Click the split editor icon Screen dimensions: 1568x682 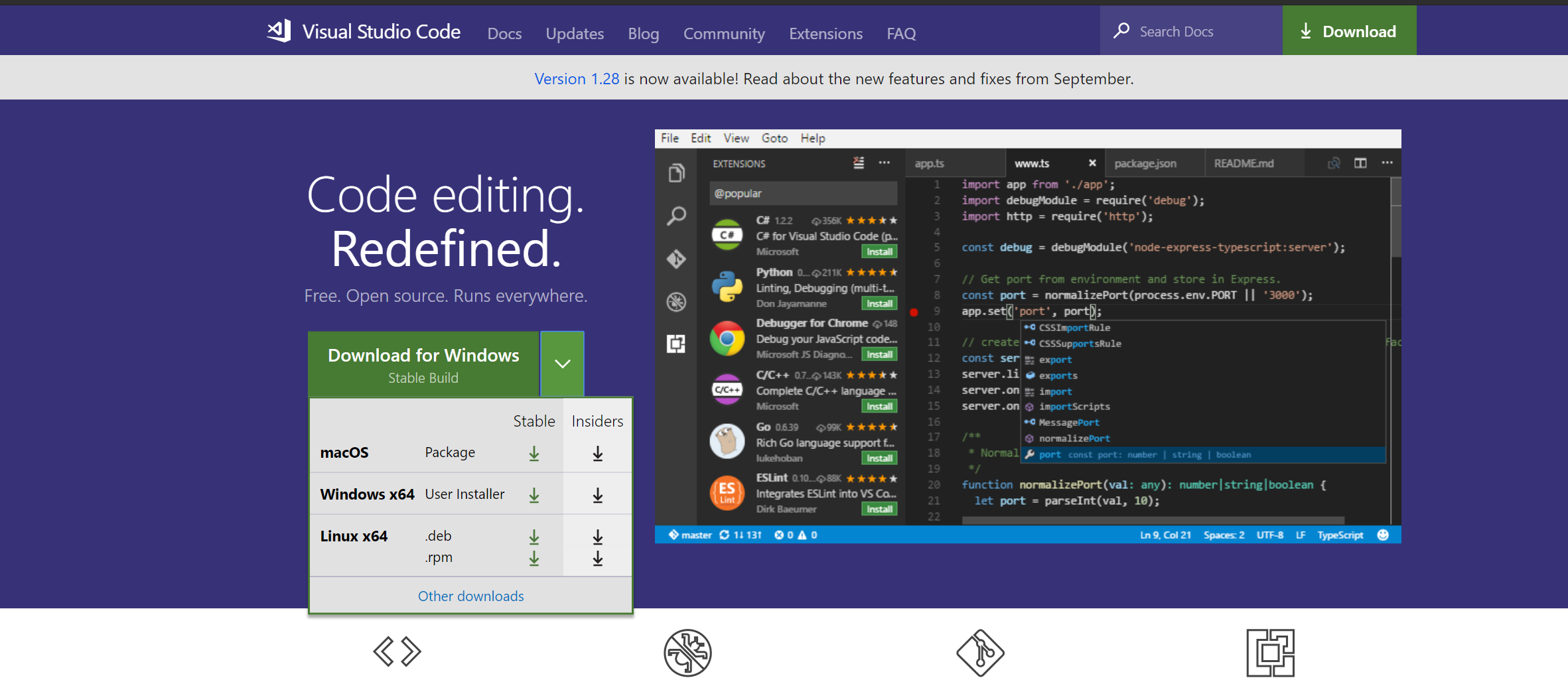(x=1360, y=163)
